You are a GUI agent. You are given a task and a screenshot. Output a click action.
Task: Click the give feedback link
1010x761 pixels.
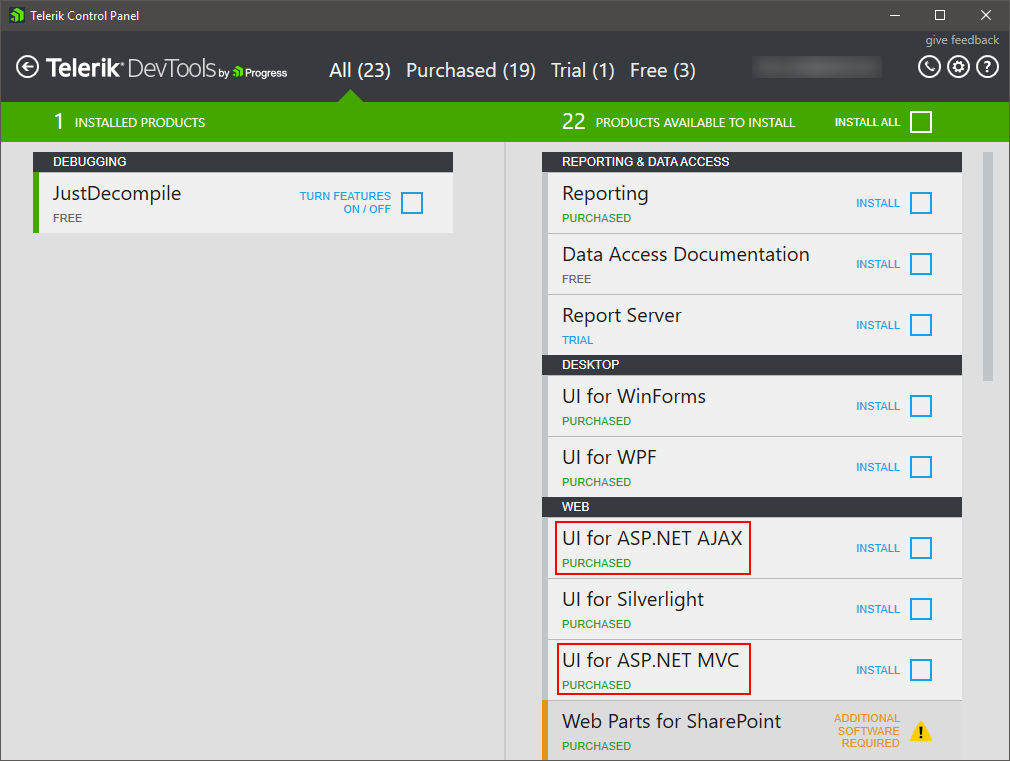pyautogui.click(x=962, y=40)
